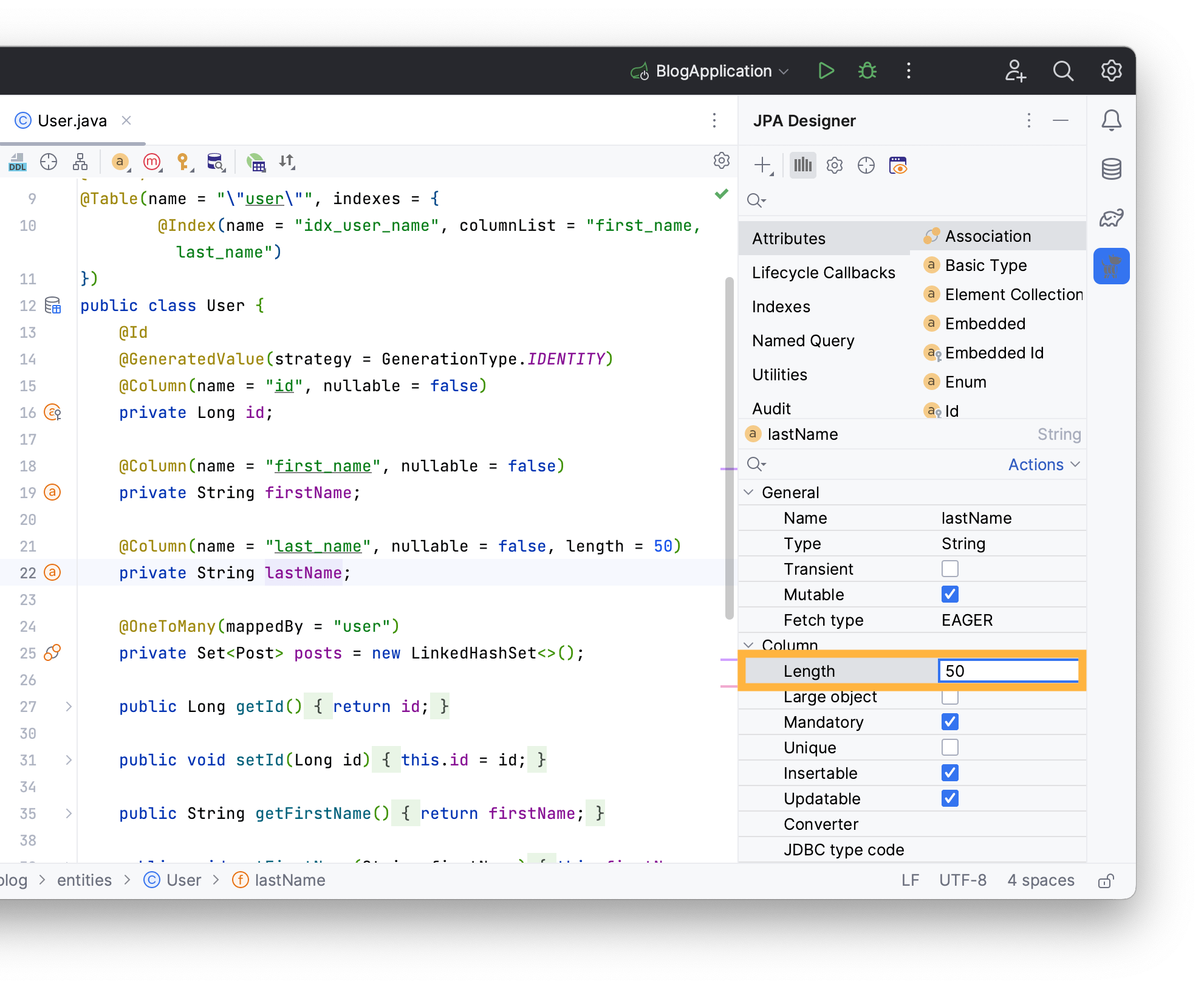Click the Run button for BlogApplication
The height and width of the screenshot is (989, 1204).
coord(826,70)
